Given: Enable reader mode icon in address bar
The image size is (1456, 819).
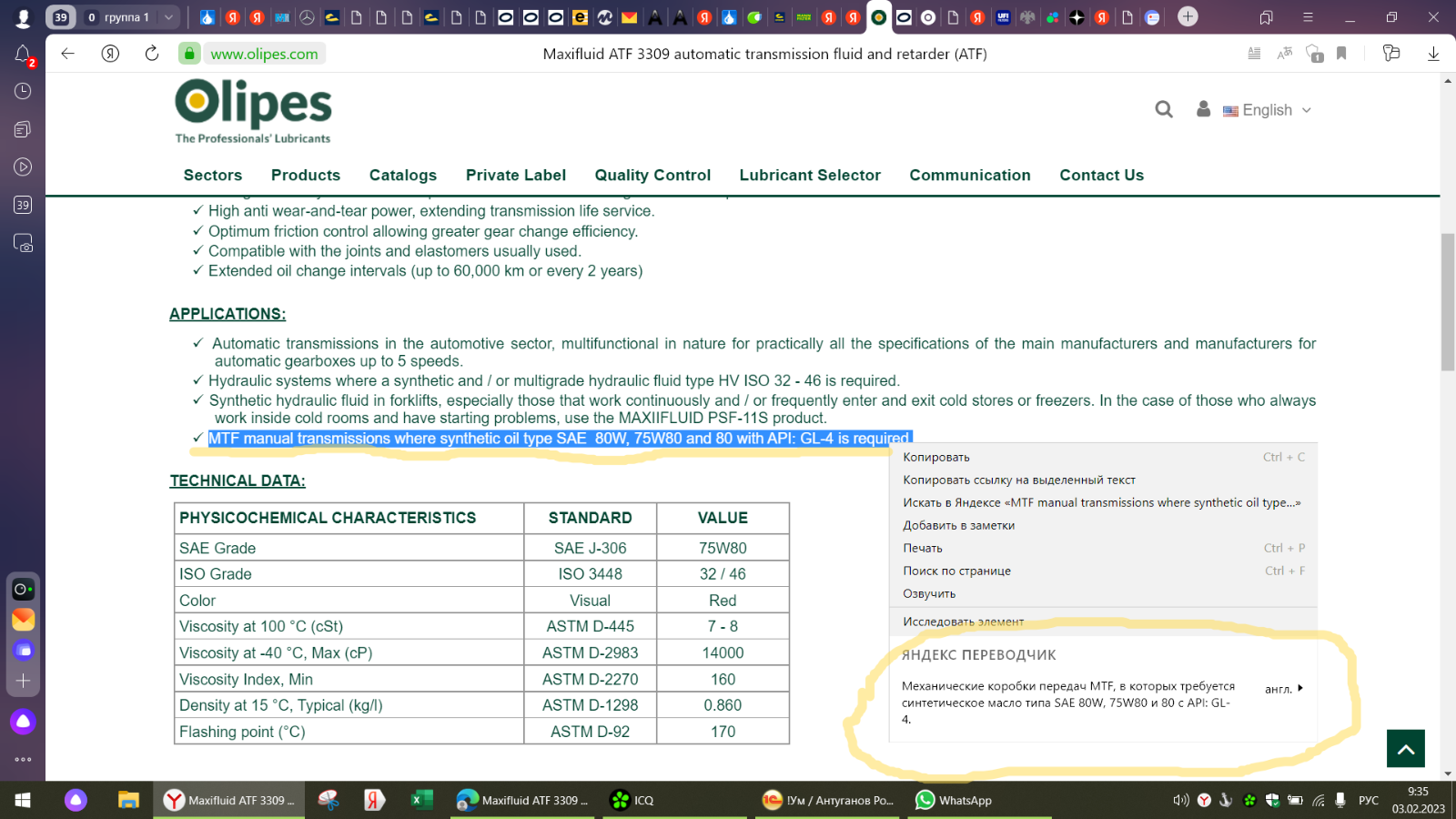Looking at the screenshot, I should (1254, 54).
